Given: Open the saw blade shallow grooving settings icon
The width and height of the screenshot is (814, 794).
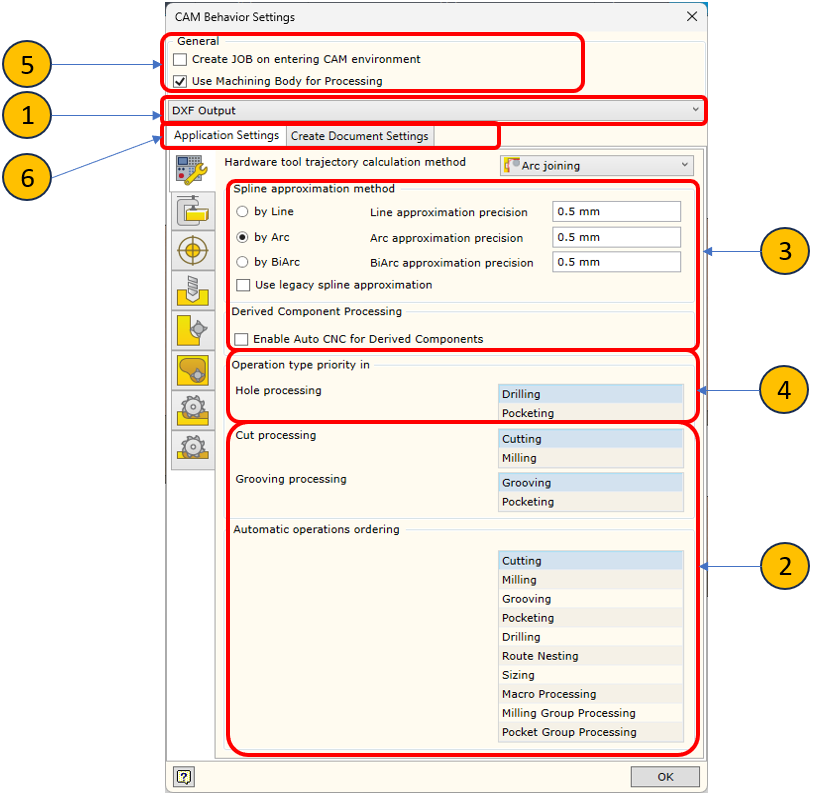Looking at the screenshot, I should point(193,450).
